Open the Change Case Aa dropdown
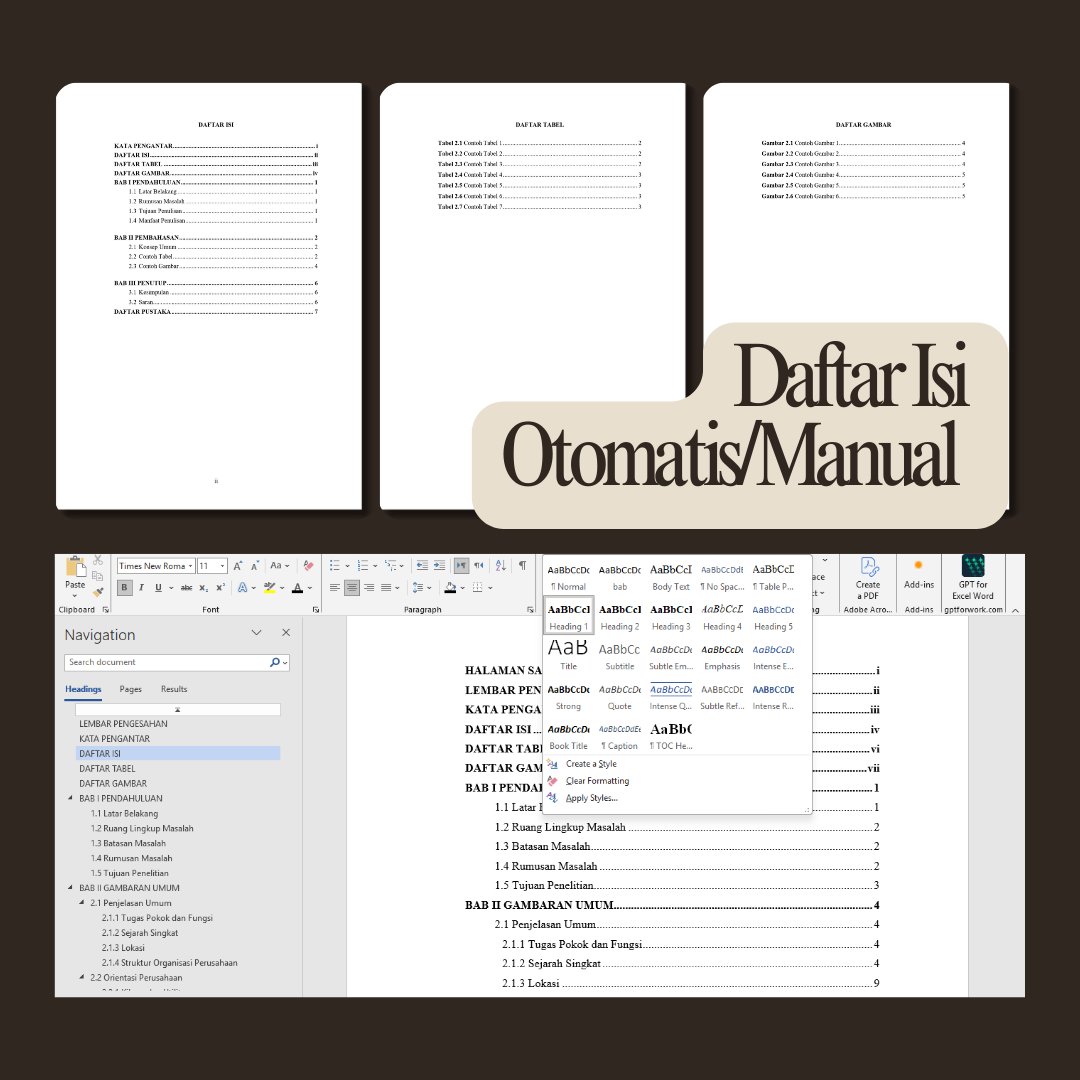This screenshot has width=1080, height=1080. pyautogui.click(x=280, y=565)
